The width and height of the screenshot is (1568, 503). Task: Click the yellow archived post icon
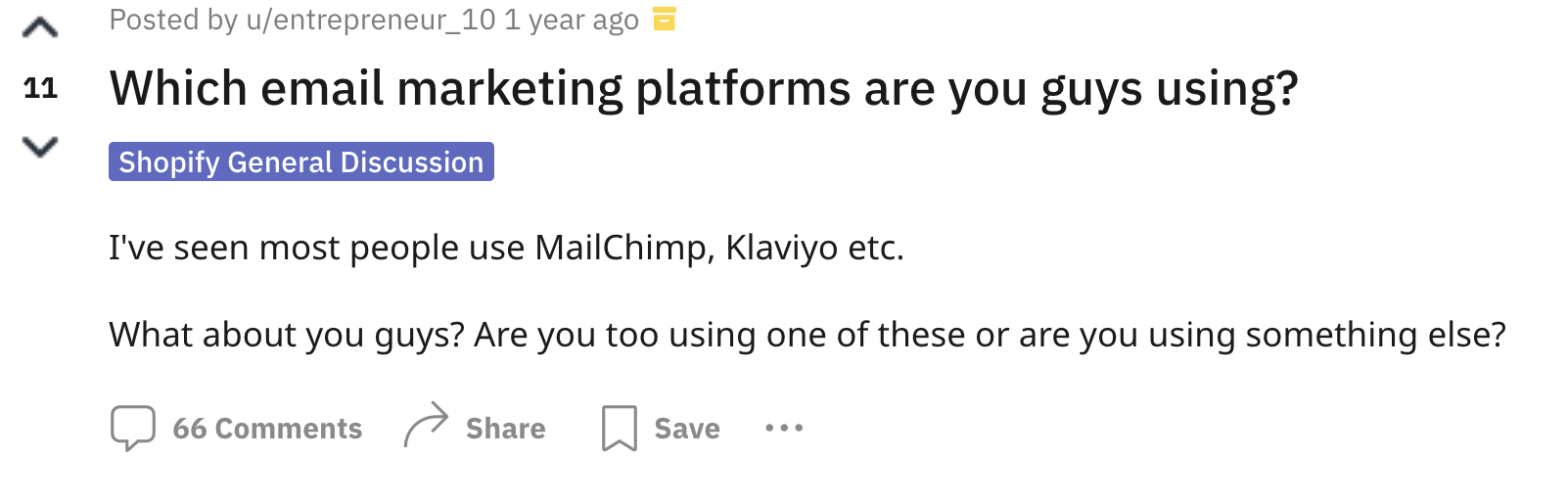[665, 19]
